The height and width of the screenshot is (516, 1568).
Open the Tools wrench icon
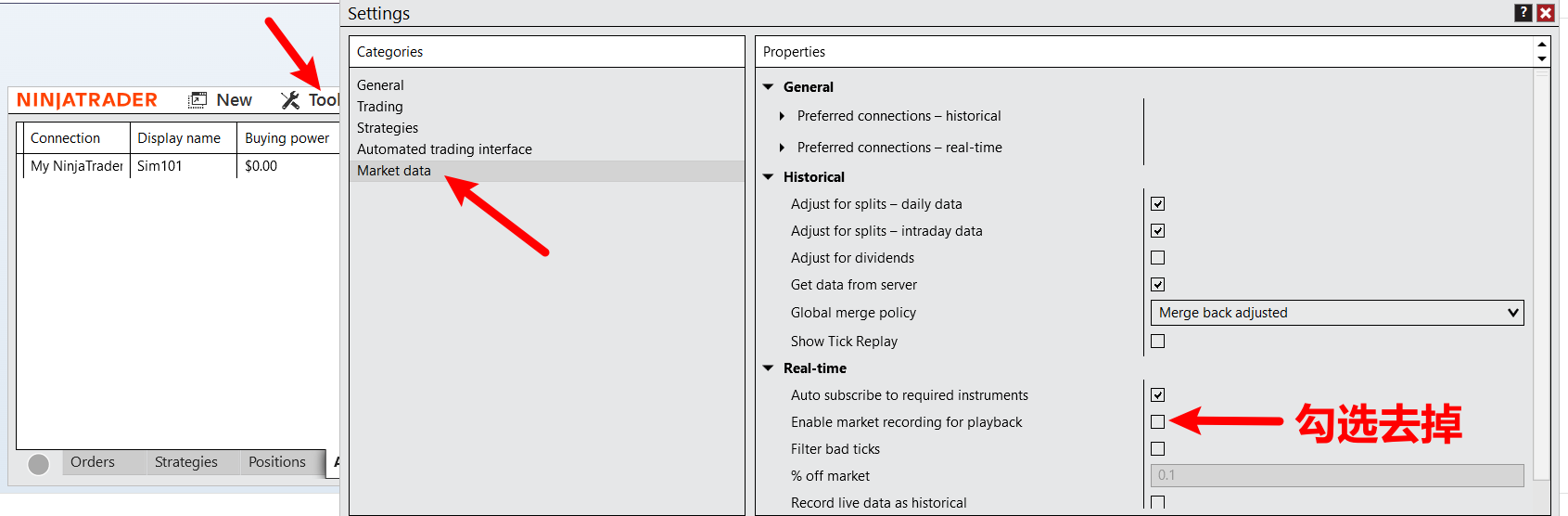[x=290, y=100]
